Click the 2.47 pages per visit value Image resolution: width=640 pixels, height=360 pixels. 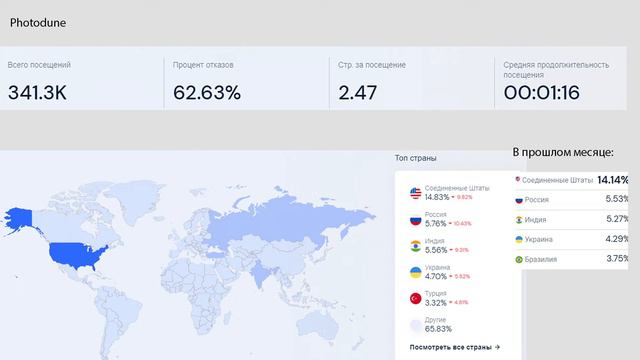(358, 93)
